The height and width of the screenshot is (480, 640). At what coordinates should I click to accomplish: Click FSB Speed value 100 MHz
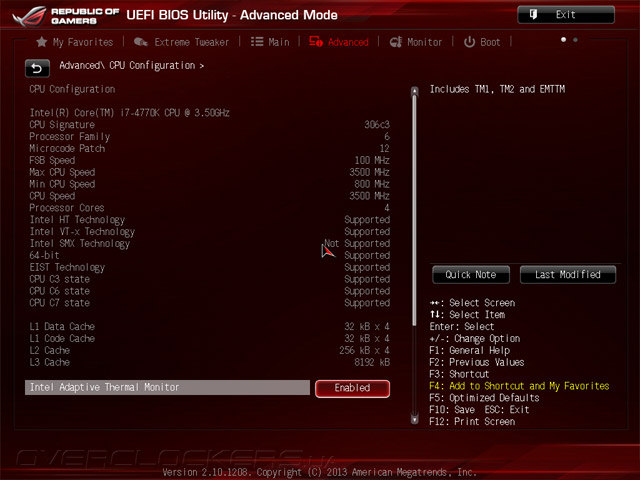[x=372, y=160]
